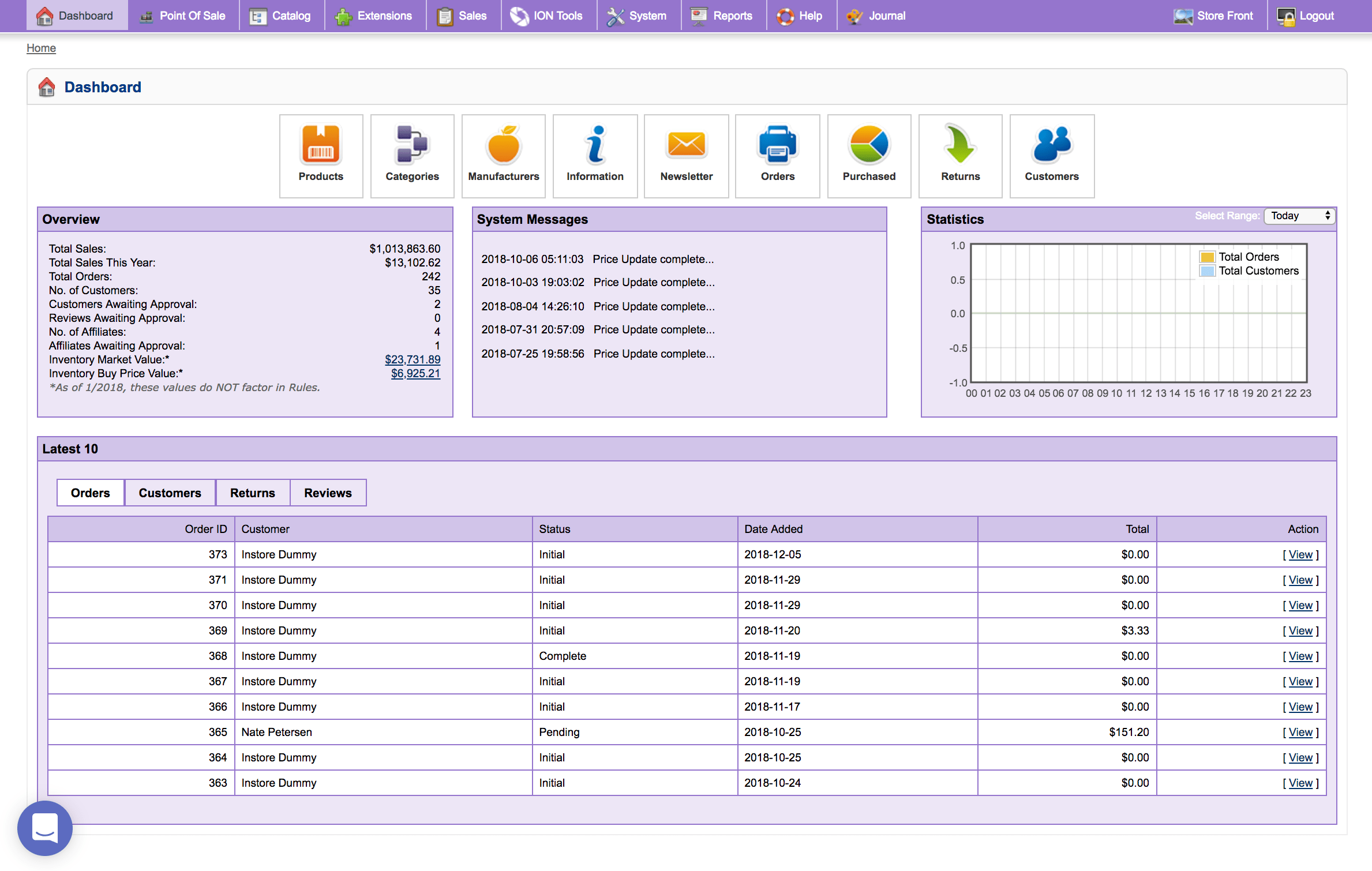
Task: Click the Orders printer icon
Action: coord(777,155)
